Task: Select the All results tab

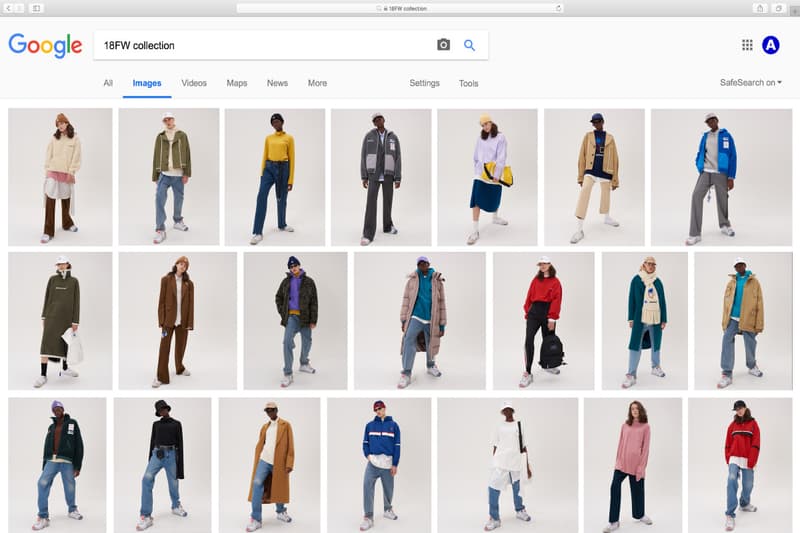Action: click(107, 83)
